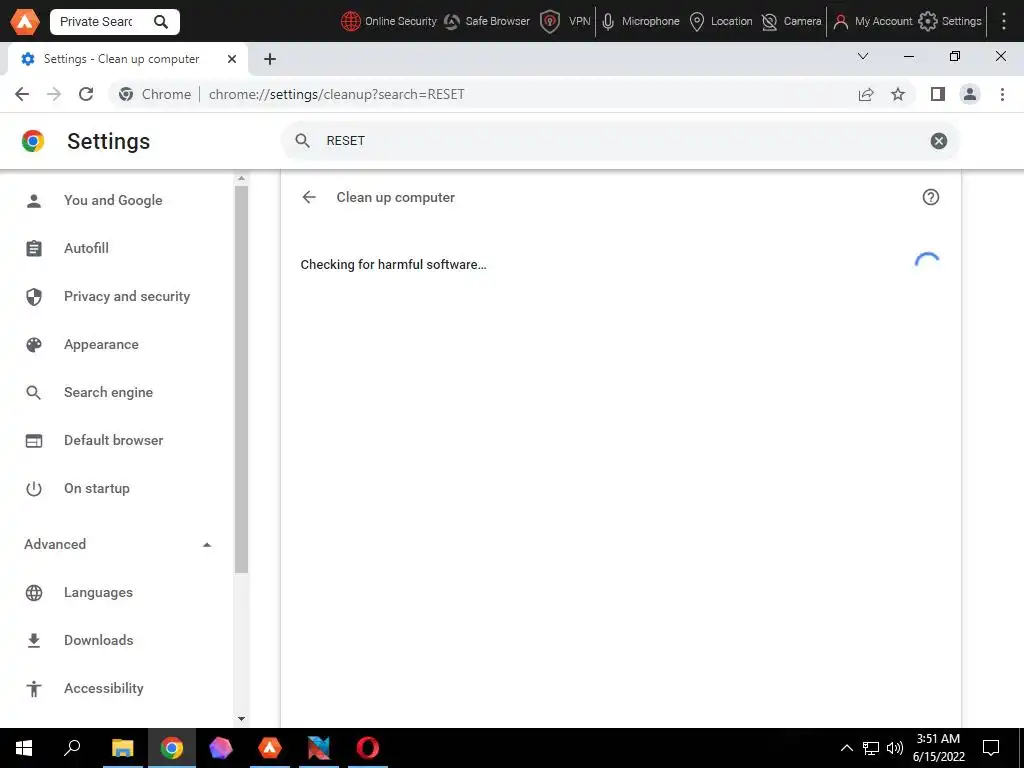Open Chrome three-dot menu
This screenshot has width=1024, height=768.
tap(1002, 94)
